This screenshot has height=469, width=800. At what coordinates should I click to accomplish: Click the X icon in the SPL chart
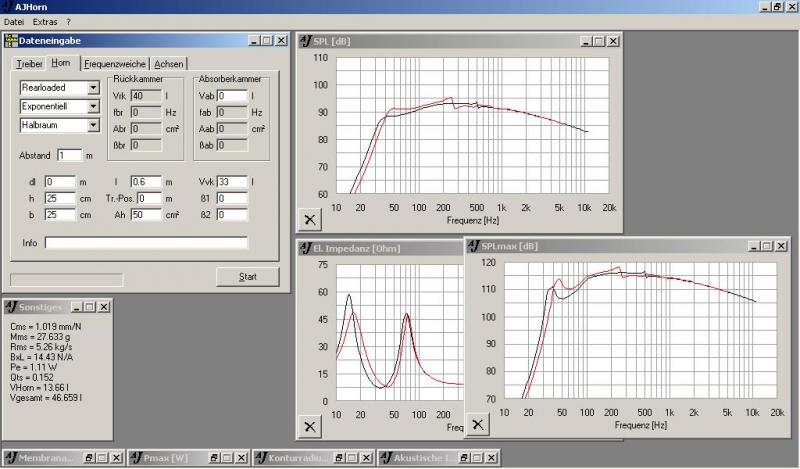click(309, 219)
